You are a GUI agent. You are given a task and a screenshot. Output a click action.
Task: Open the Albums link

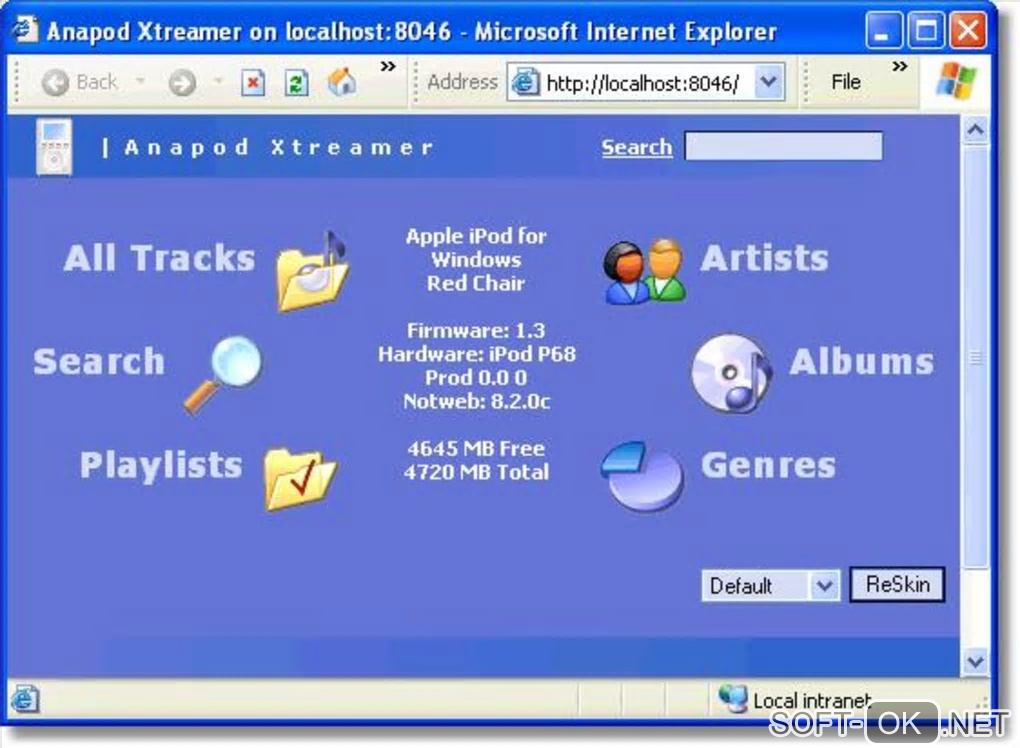point(862,362)
